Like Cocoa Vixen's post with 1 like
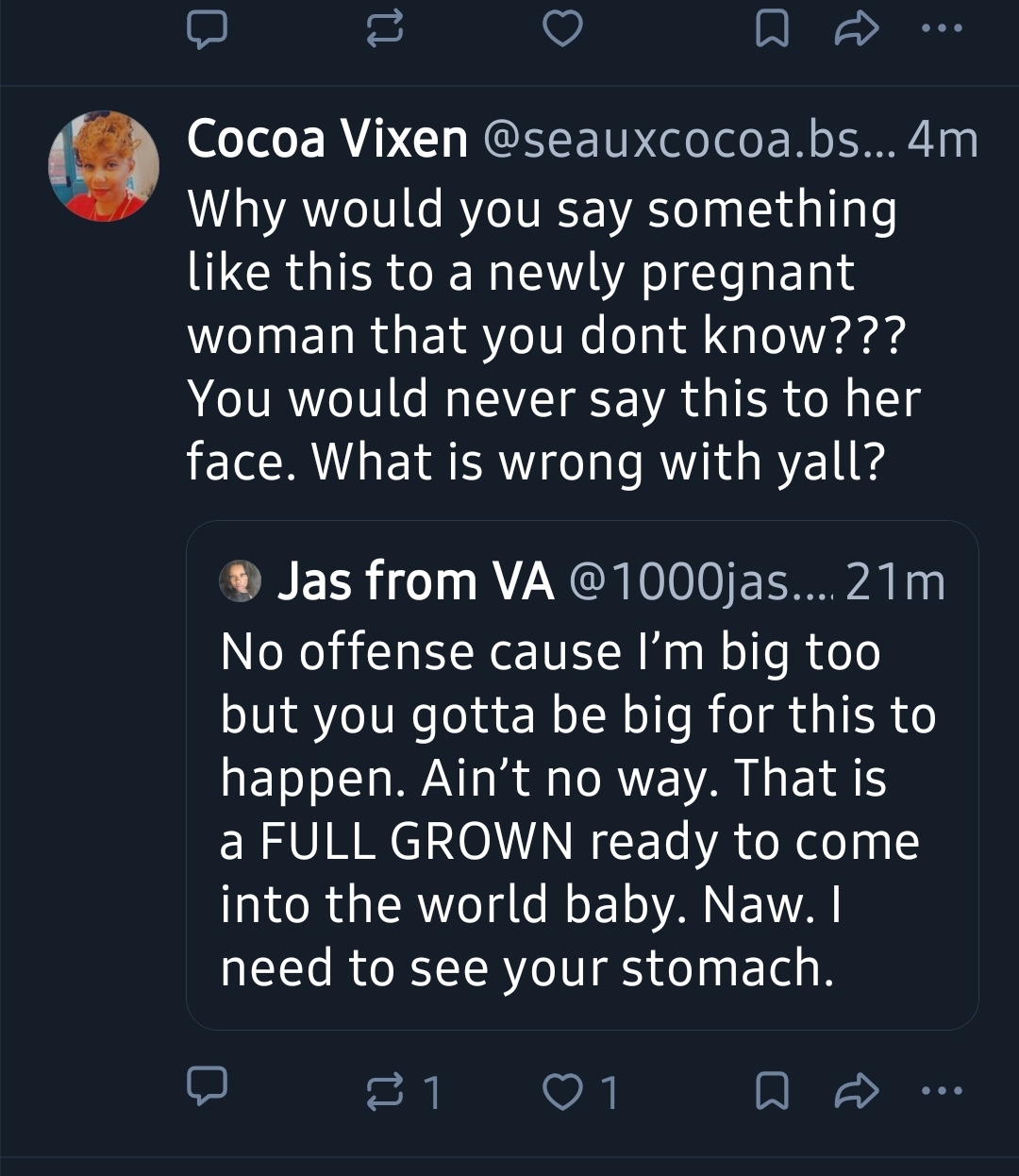This screenshot has width=1019, height=1176. pyautogui.click(x=563, y=1092)
